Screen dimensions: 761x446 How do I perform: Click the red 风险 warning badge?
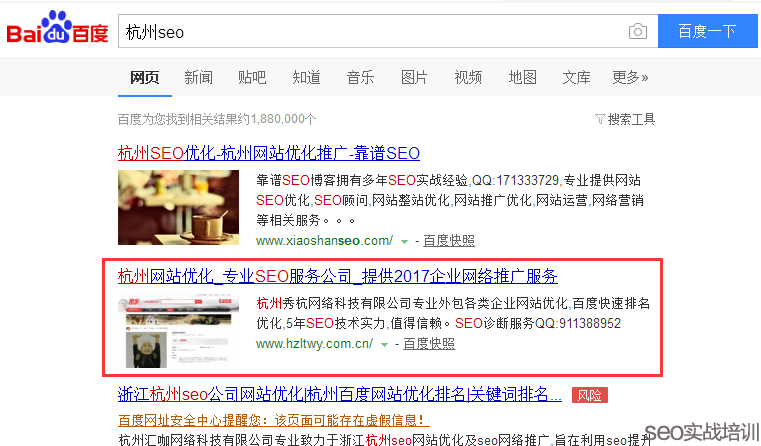tap(589, 395)
